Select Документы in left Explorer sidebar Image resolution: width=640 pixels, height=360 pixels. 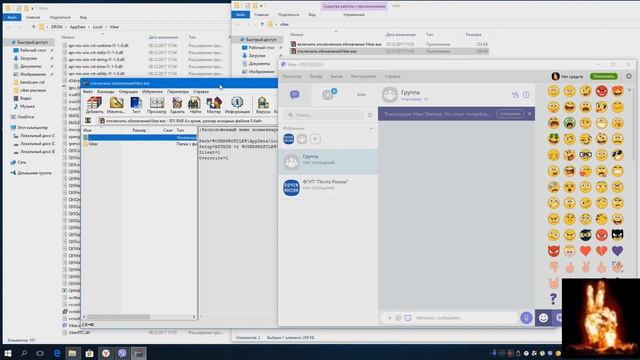(x=30, y=66)
